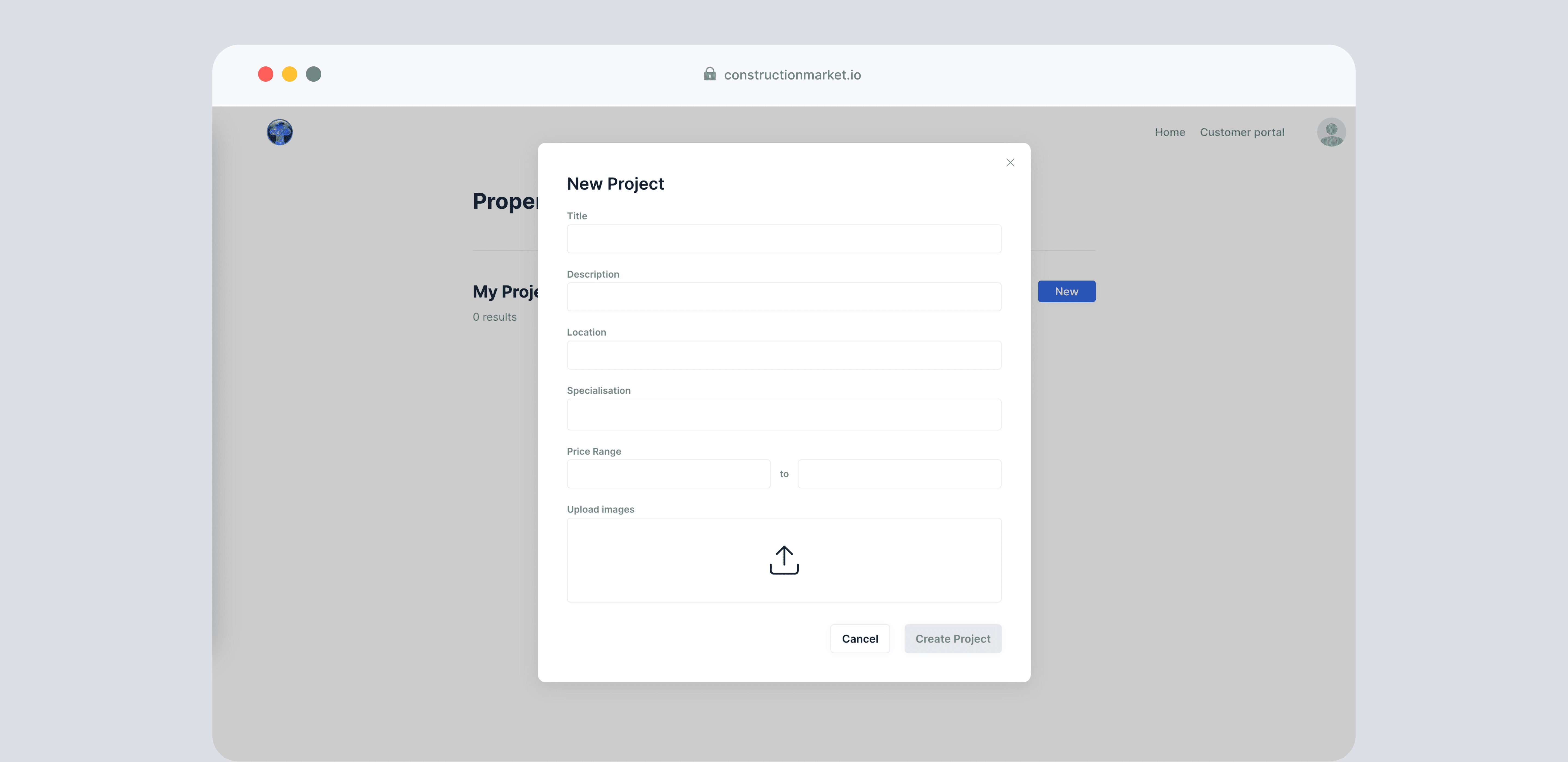Click the Description label

click(593, 275)
